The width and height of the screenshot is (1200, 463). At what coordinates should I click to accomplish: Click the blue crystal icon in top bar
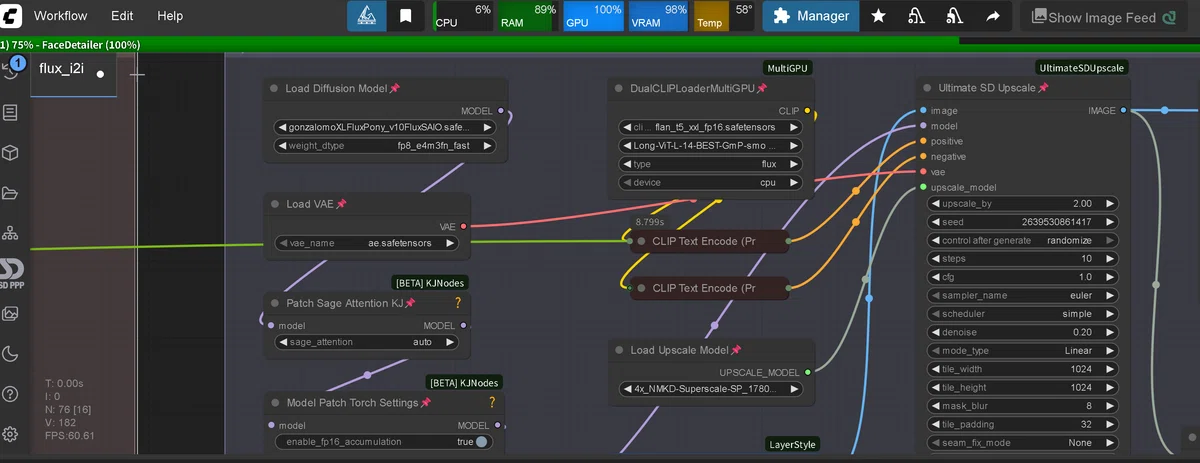tap(367, 16)
